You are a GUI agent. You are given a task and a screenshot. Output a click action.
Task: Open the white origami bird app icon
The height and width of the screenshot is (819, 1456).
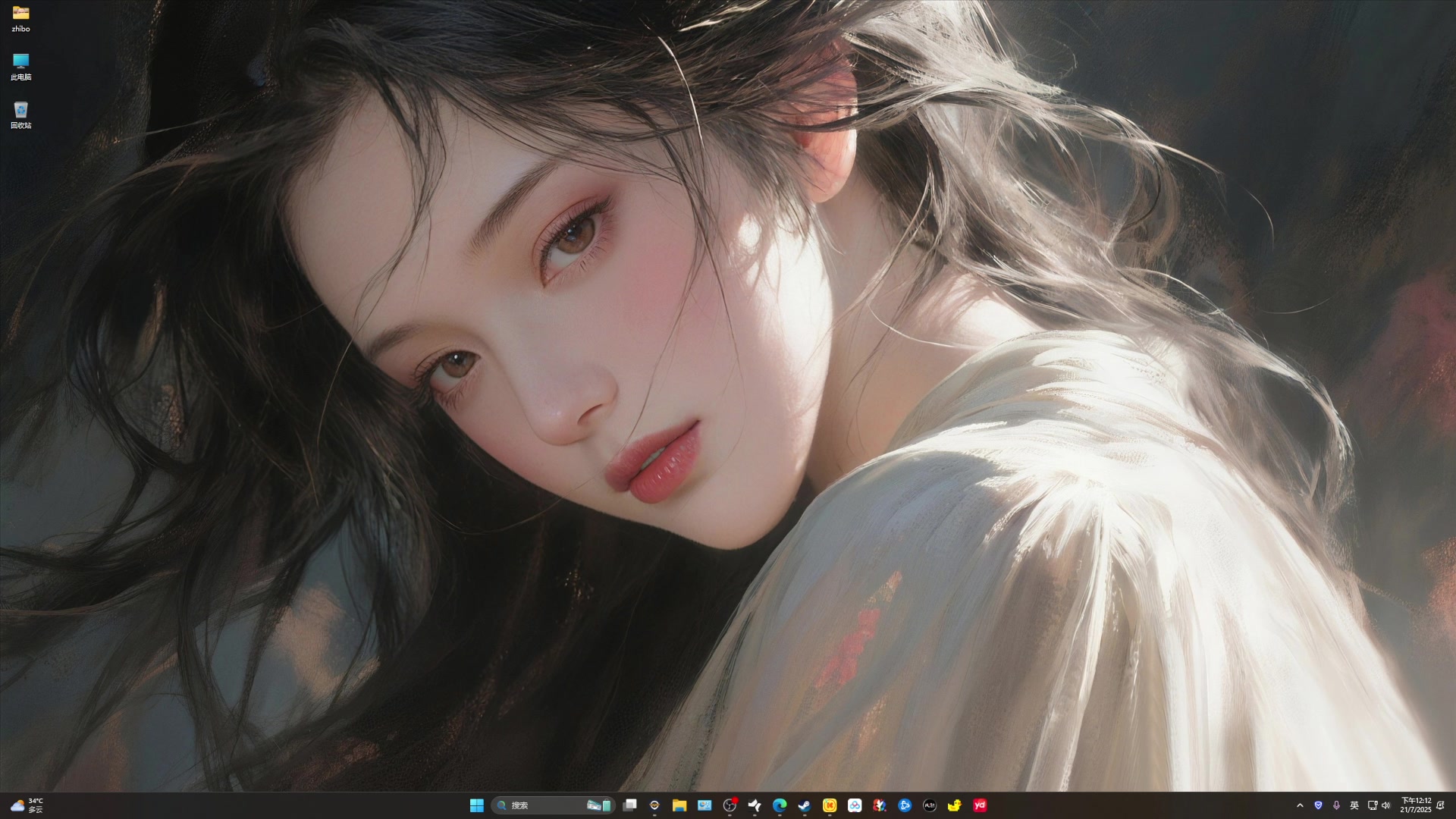755,805
